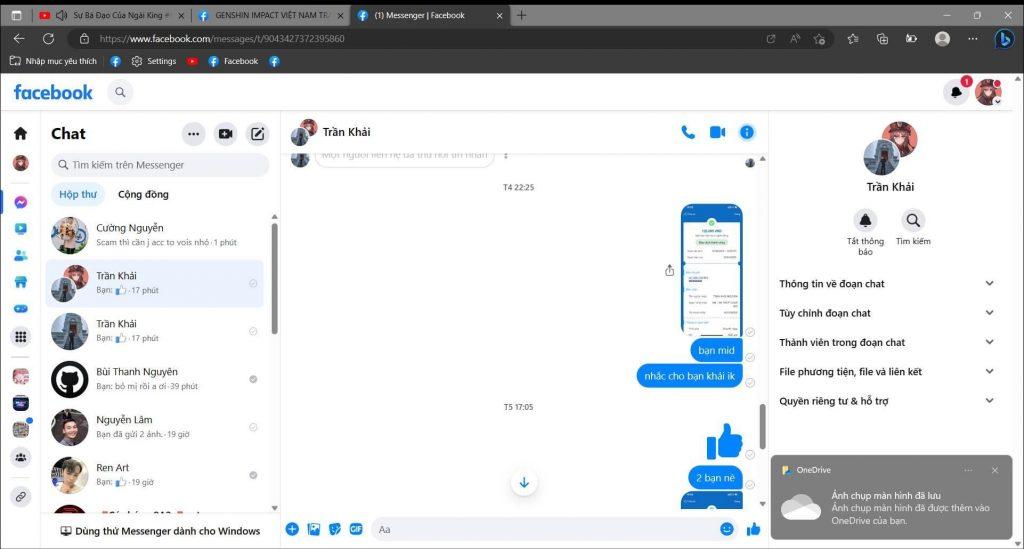Start a video call in chat header
This screenshot has height=549, width=1024.
click(x=717, y=132)
